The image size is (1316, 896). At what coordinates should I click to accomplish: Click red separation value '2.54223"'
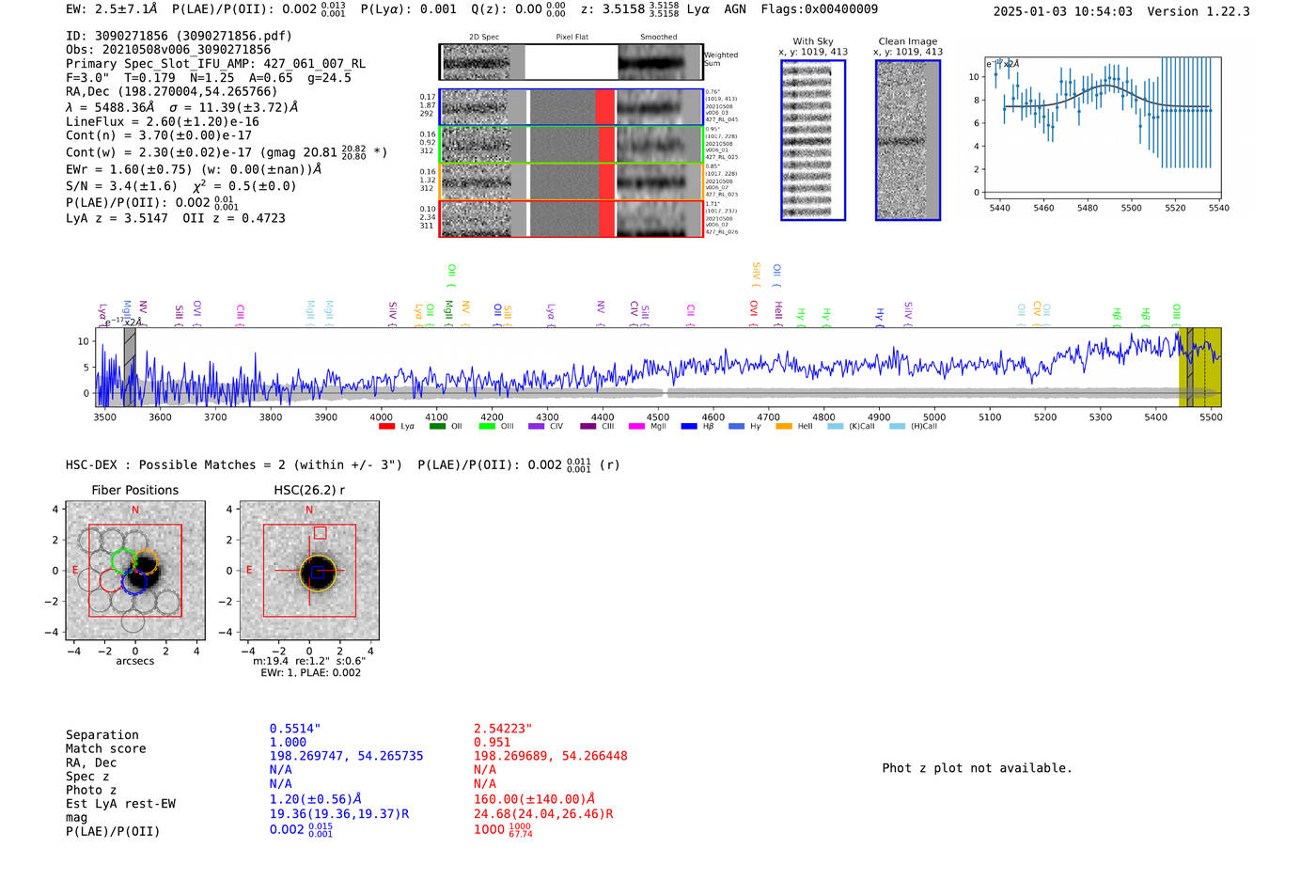(503, 729)
